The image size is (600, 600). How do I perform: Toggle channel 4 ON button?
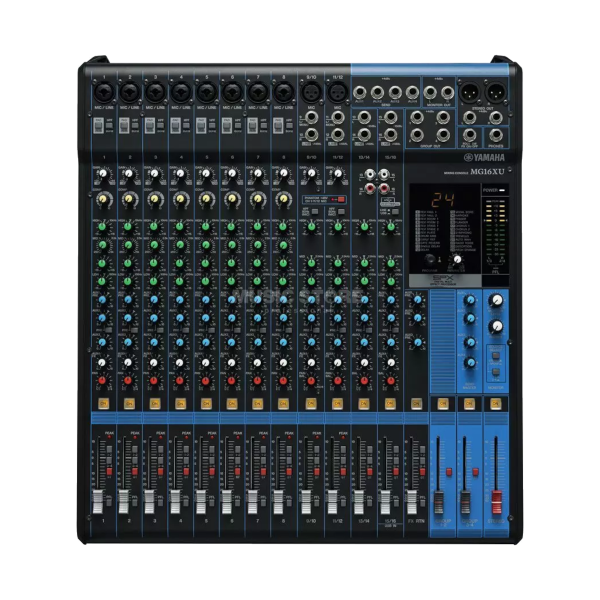point(180,403)
